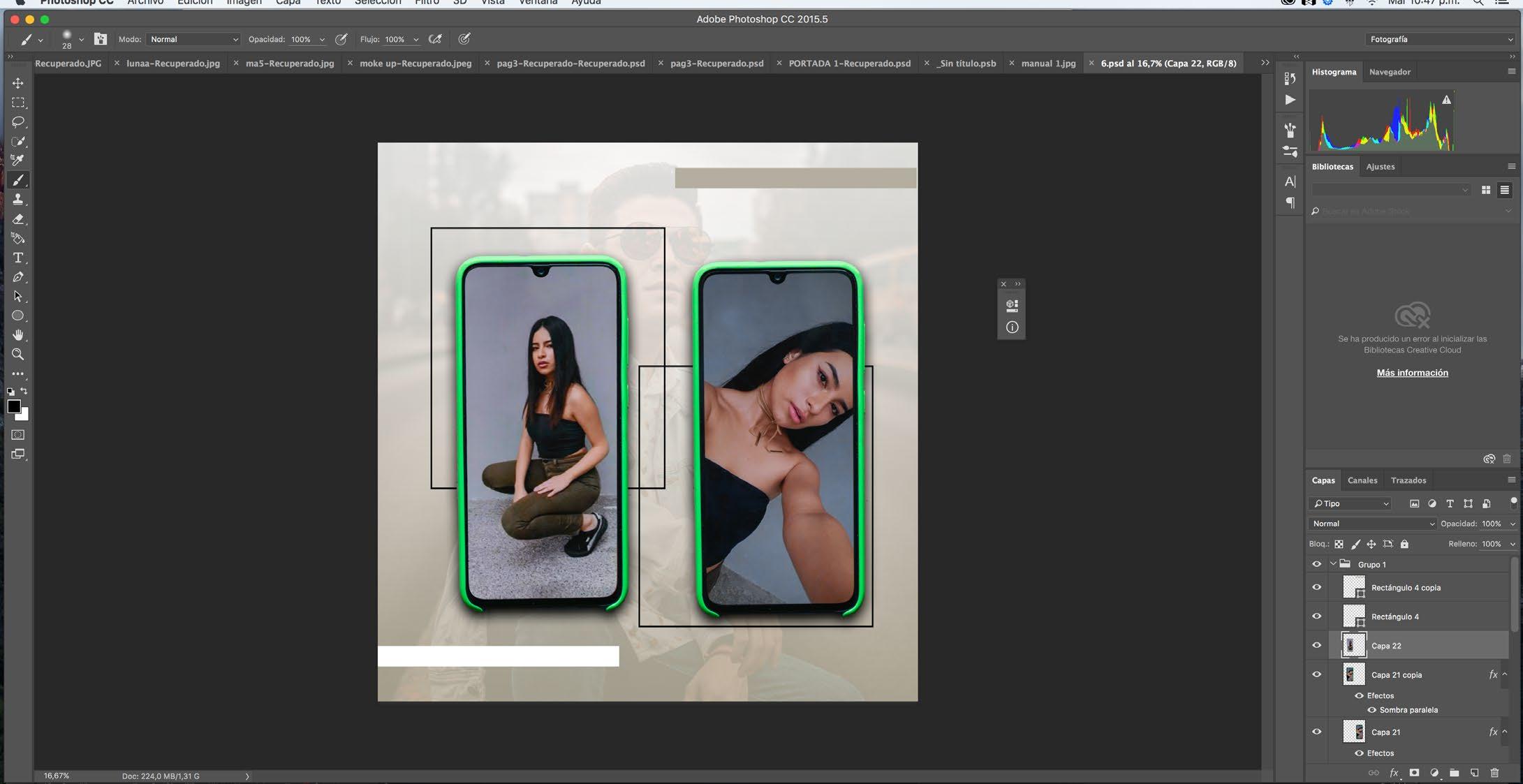Open the manual 1.jpg document tab
The height and width of the screenshot is (784, 1523).
click(x=1047, y=64)
